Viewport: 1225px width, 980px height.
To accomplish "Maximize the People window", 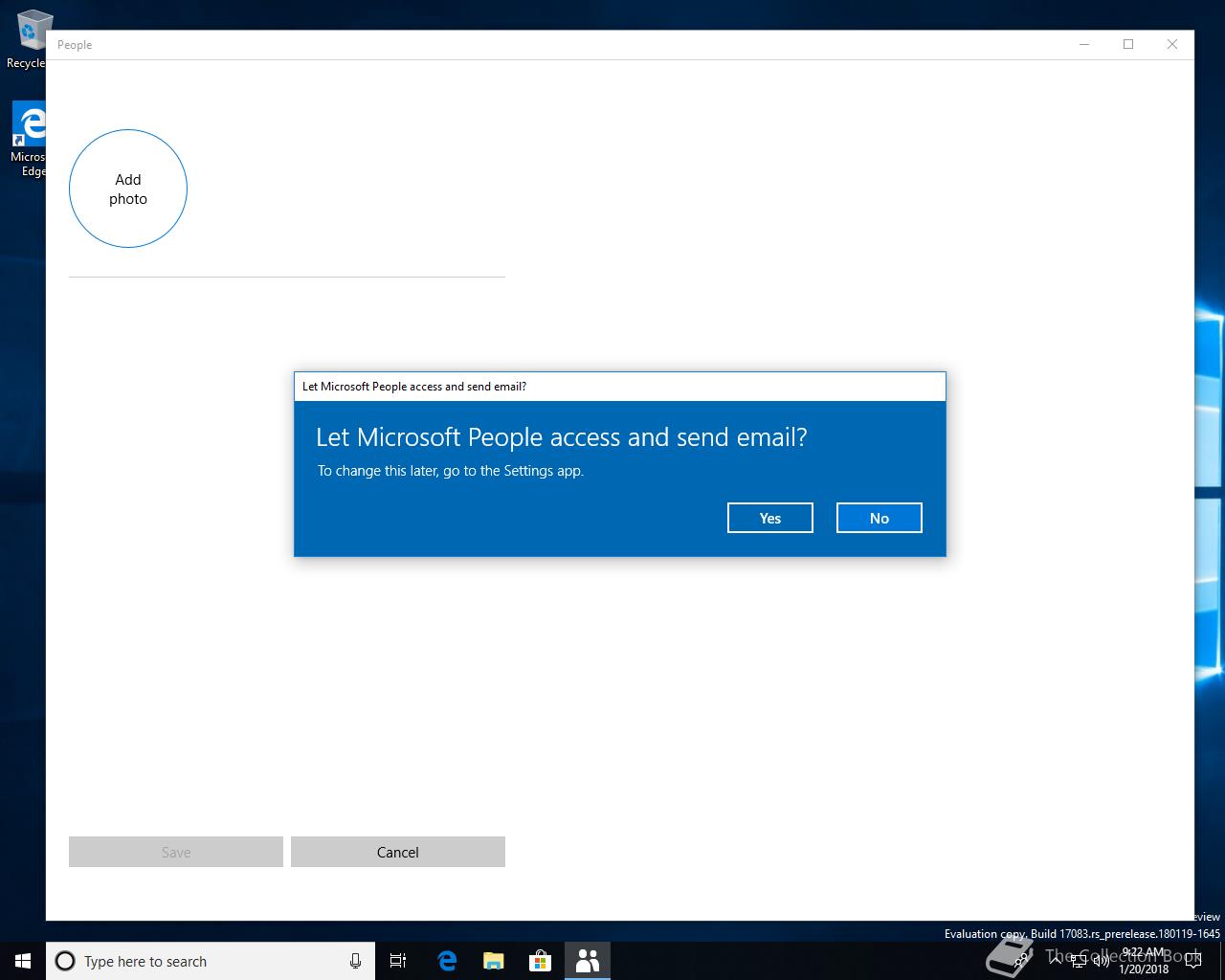I will [x=1128, y=44].
